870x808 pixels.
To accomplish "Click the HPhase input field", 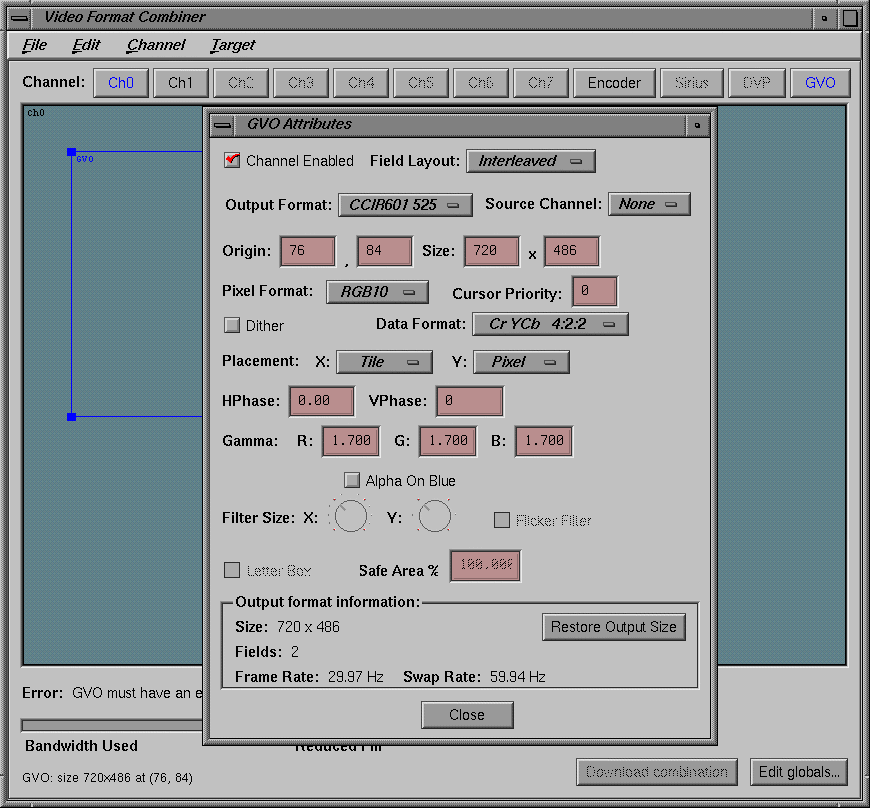I will 321,400.
